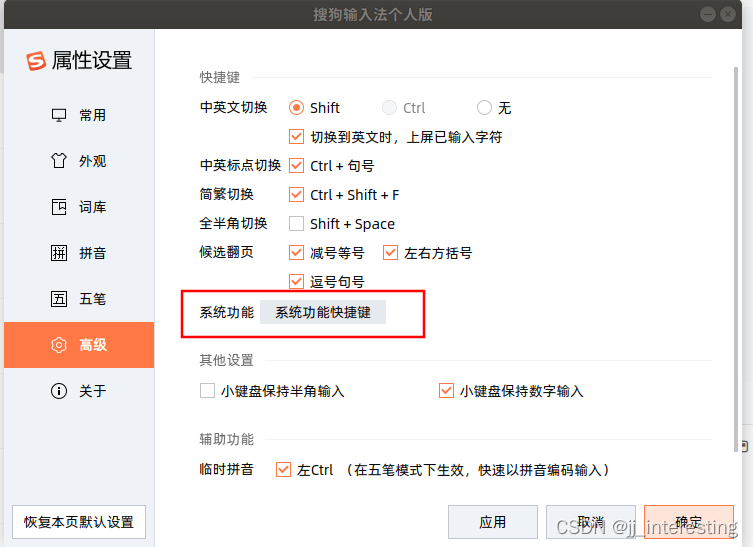This screenshot has width=753, height=547.
Task: Click the info icon beside 关于
Action: [x=59, y=391]
